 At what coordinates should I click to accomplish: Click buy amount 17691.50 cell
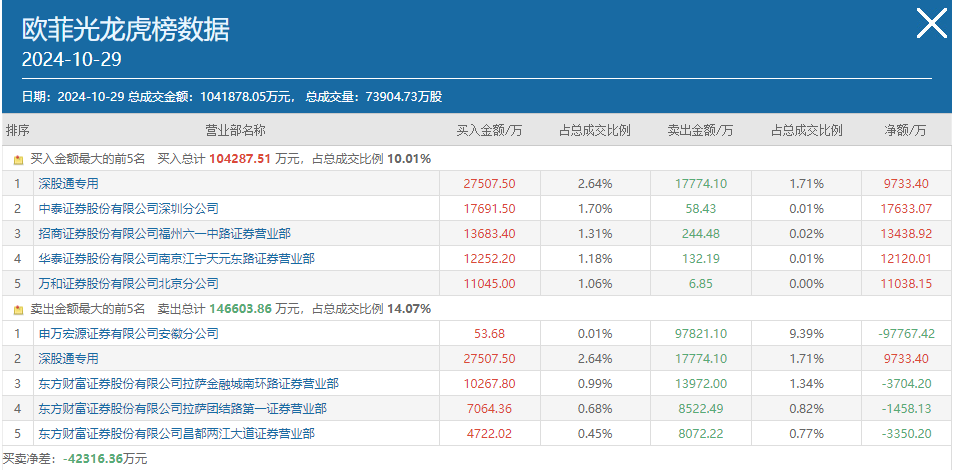pos(489,209)
